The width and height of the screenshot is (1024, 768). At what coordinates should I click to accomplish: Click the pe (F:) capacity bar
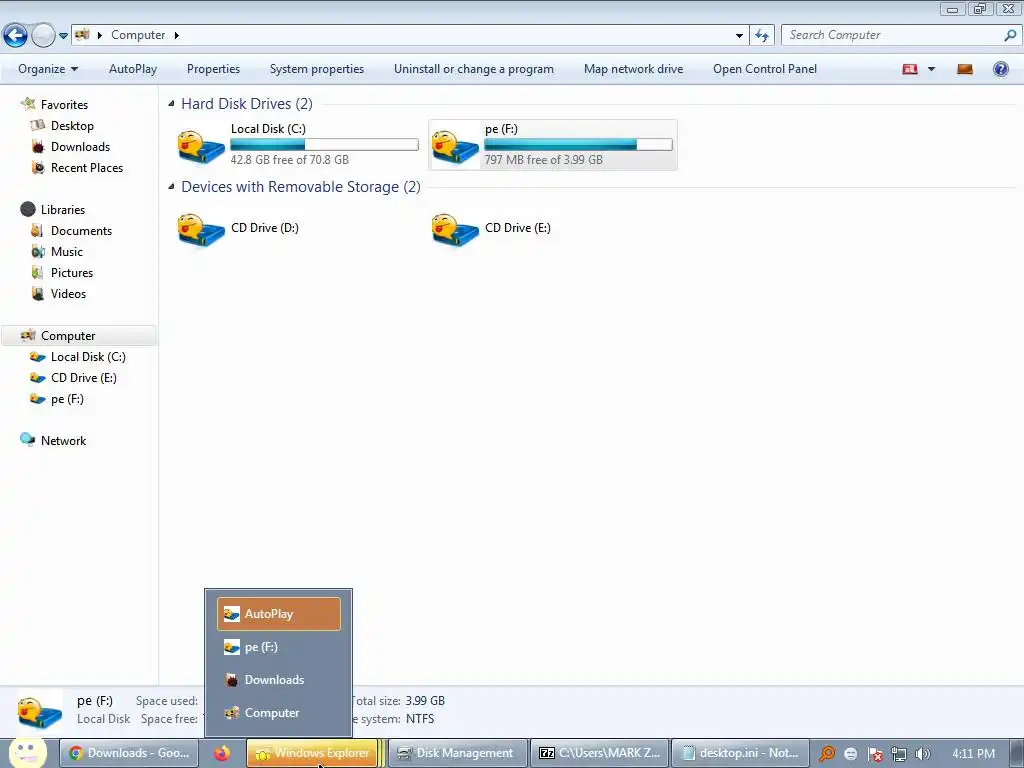pyautogui.click(x=578, y=144)
